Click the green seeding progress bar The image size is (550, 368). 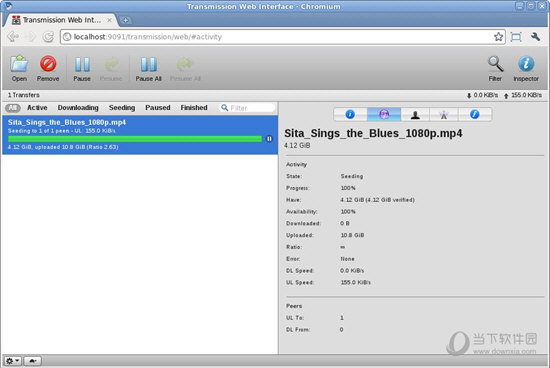click(x=135, y=139)
